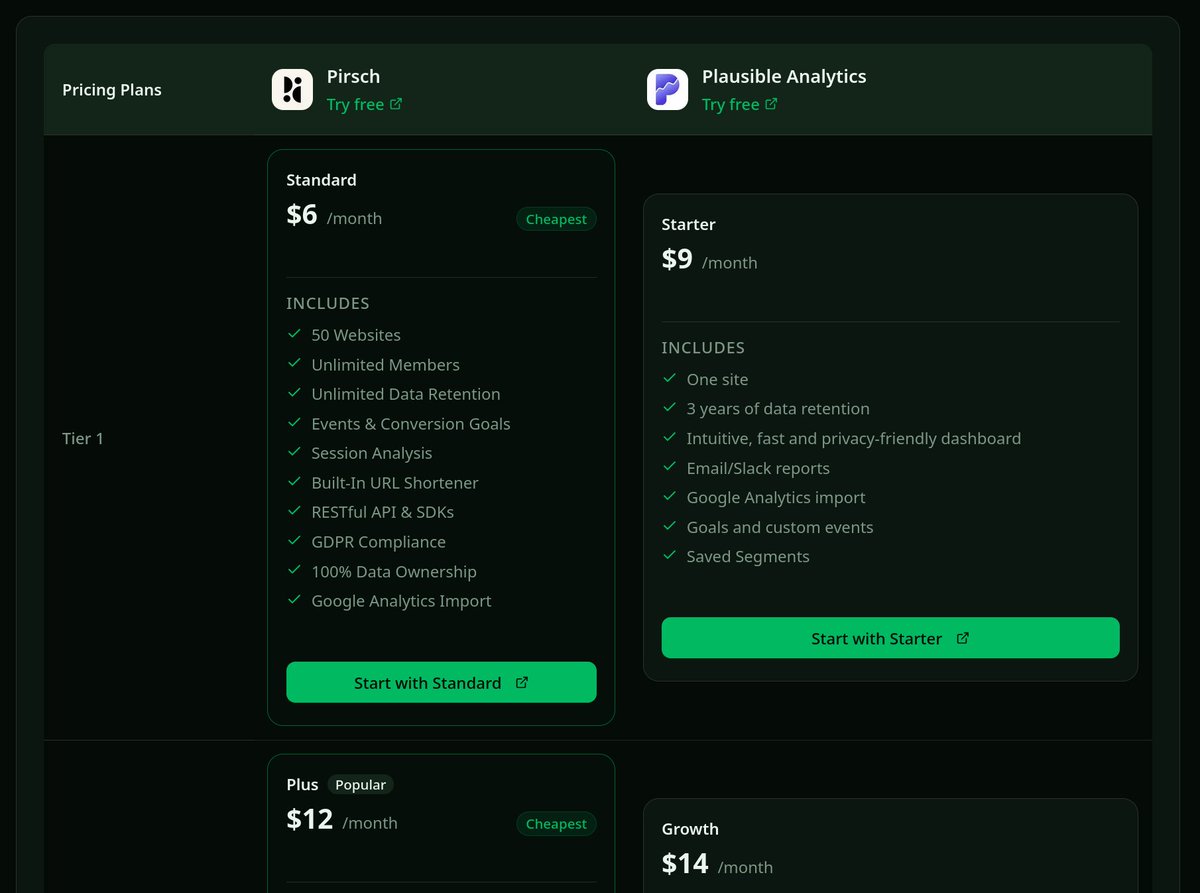Click external-link icon in Start with Starter

[x=963, y=638]
